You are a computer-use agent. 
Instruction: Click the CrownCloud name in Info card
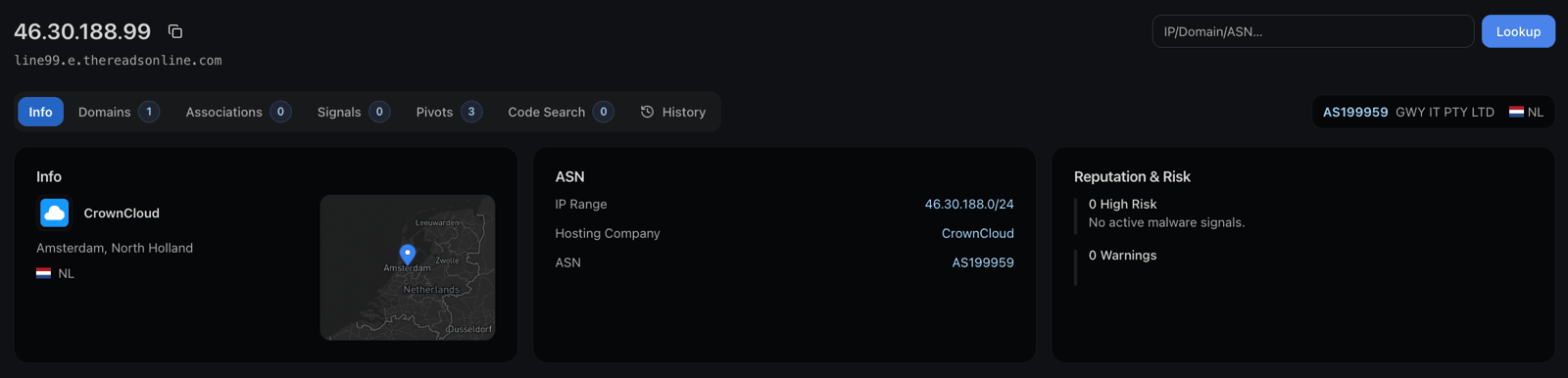click(122, 213)
